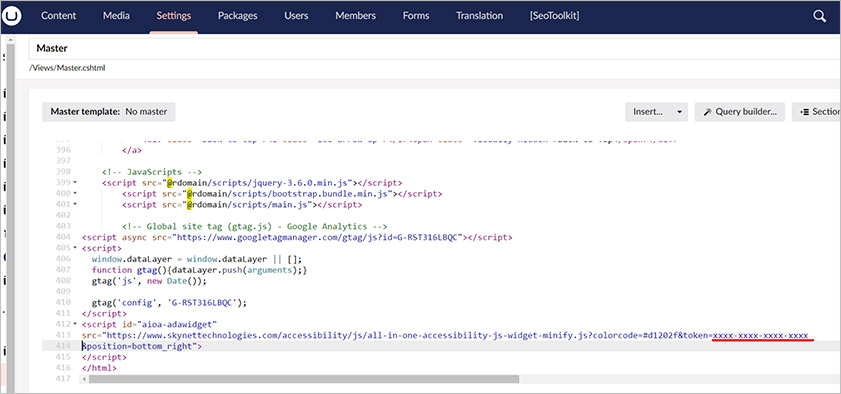Select the Settings section tab
Screen dimensions: 841x394
(174, 16)
